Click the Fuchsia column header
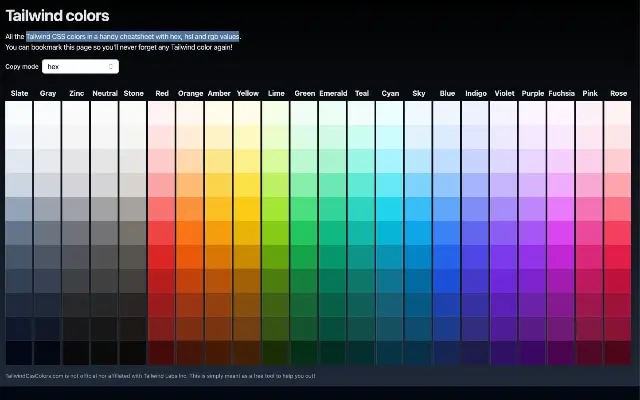 click(x=561, y=93)
